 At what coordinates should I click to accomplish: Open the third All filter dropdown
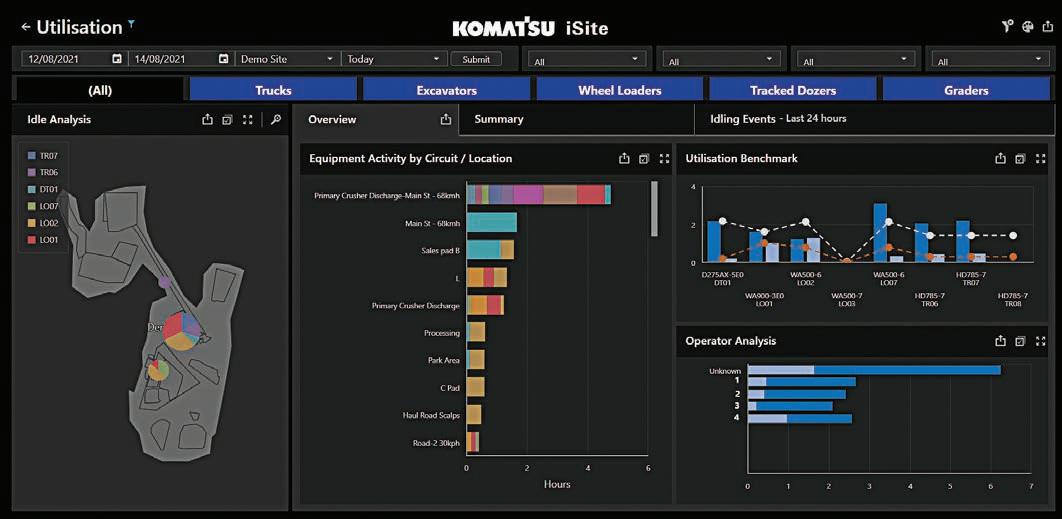tap(856, 60)
